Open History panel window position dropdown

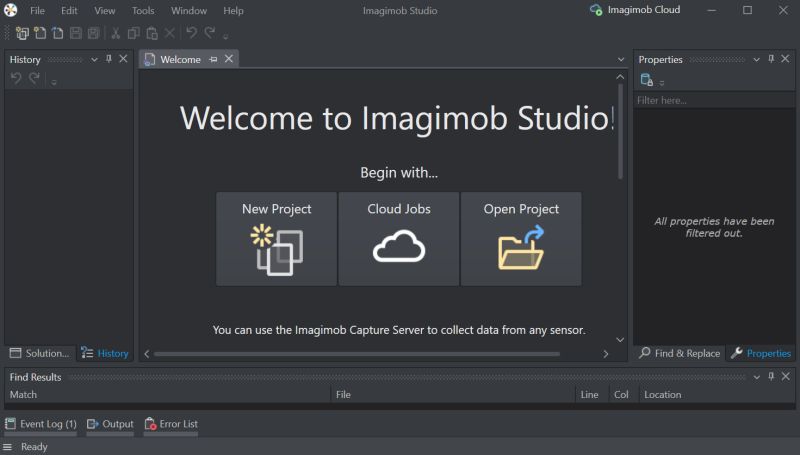click(x=94, y=60)
